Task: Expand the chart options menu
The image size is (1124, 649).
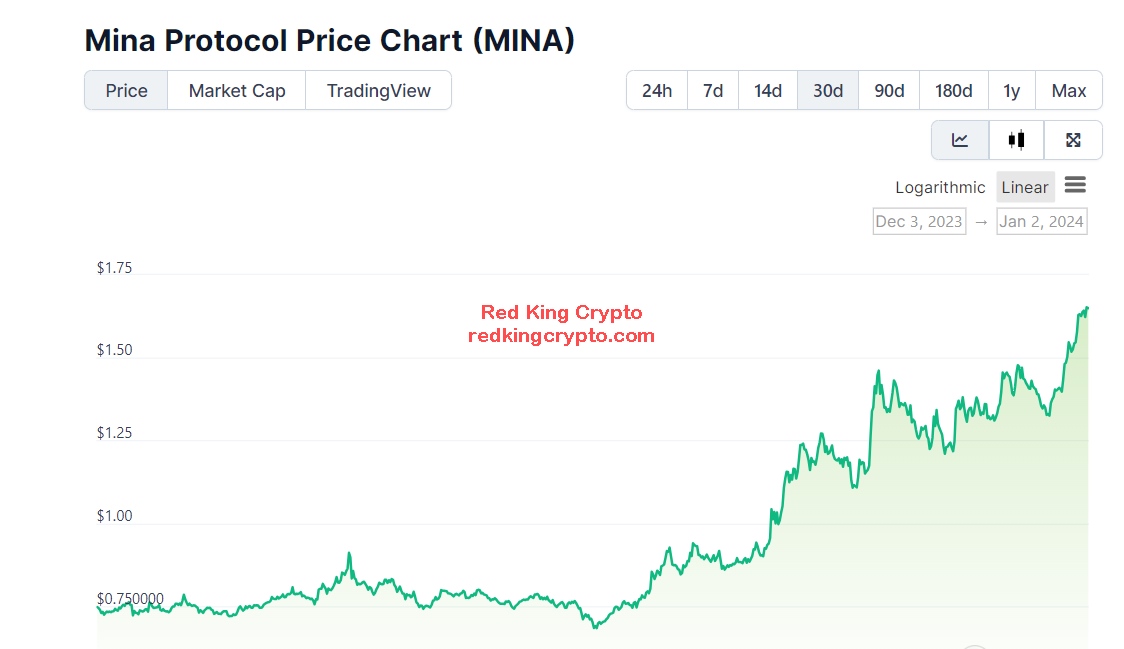Action: [1075, 186]
